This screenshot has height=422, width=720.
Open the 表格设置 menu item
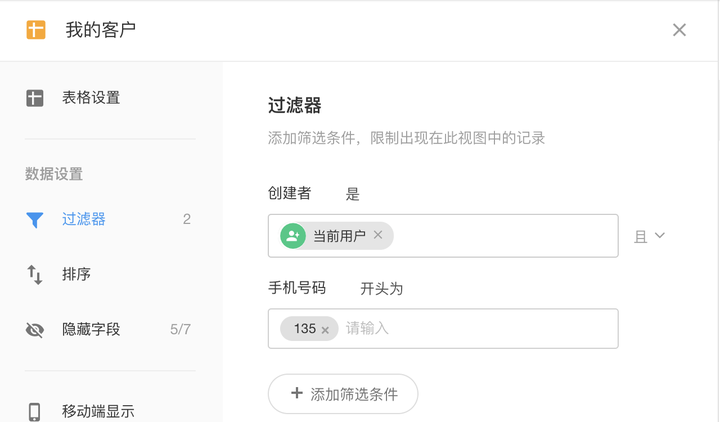point(91,98)
